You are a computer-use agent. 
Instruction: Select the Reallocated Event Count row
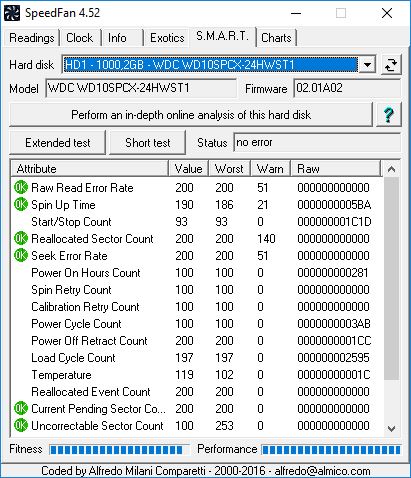197,392
